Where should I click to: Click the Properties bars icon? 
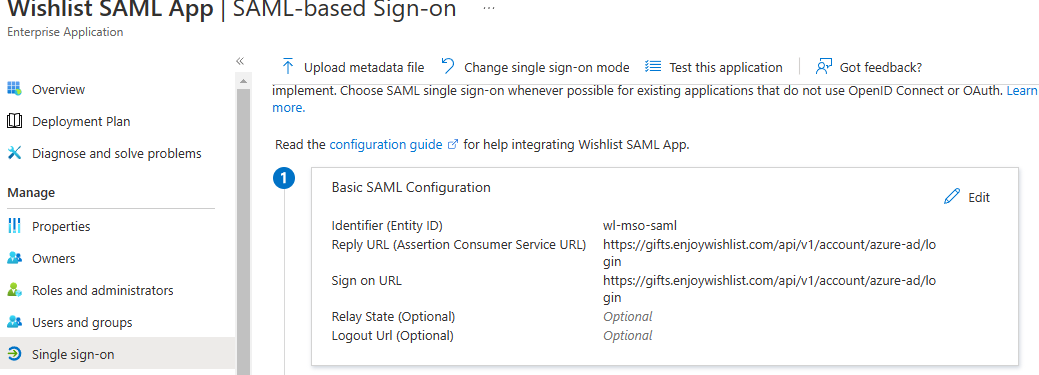click(14, 226)
